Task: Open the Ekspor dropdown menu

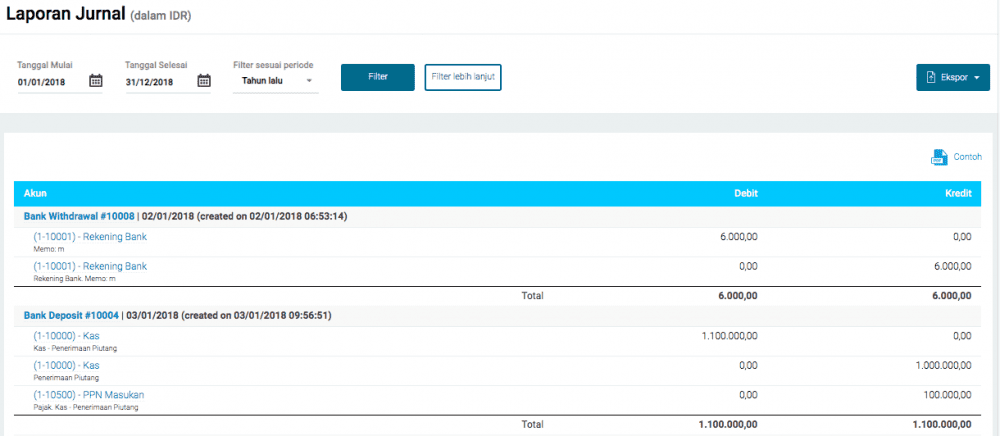Action: click(953, 77)
